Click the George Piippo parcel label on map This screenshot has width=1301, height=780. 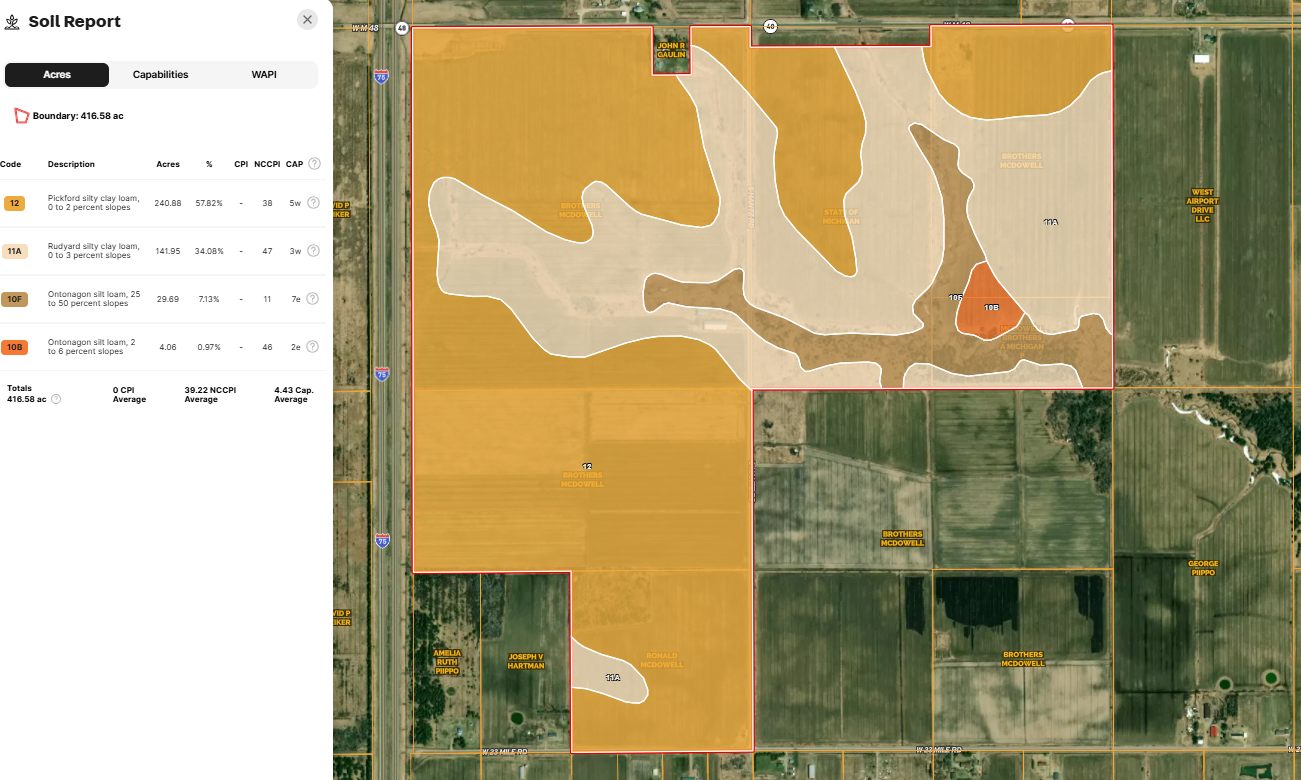click(1203, 568)
